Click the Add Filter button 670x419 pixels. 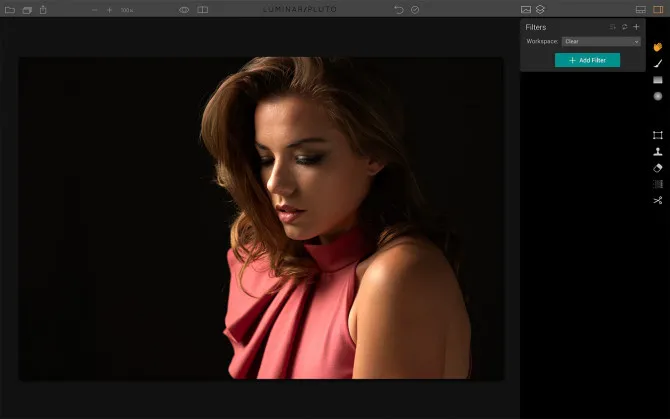pos(587,60)
